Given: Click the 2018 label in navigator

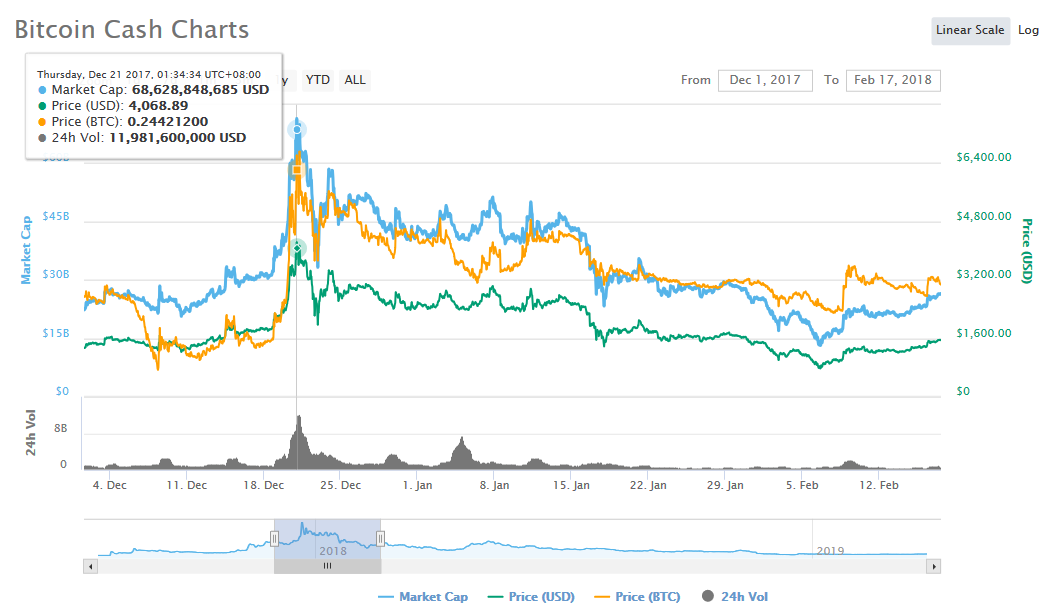Looking at the screenshot, I should (333, 551).
